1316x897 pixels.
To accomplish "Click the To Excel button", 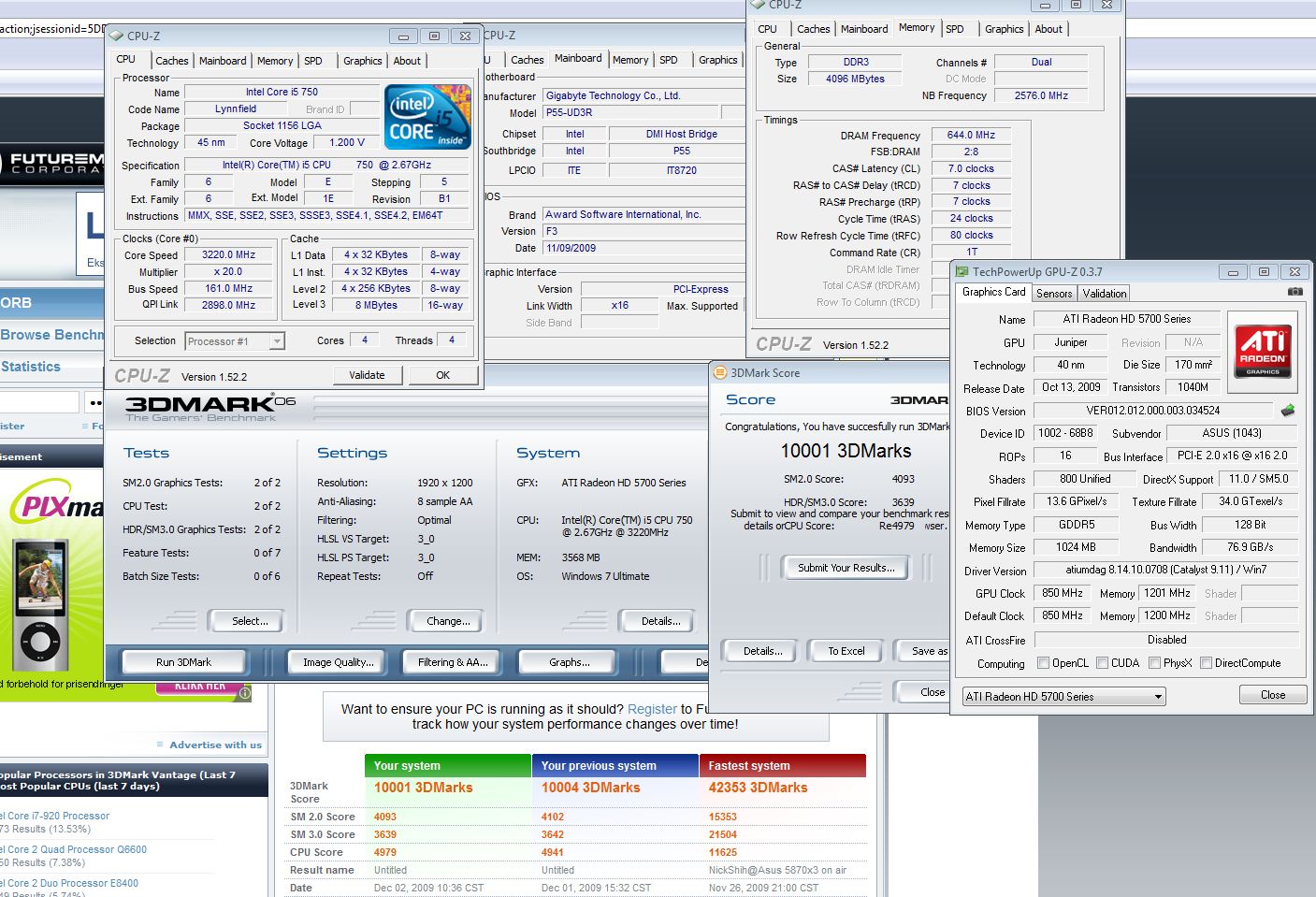I will click(846, 651).
